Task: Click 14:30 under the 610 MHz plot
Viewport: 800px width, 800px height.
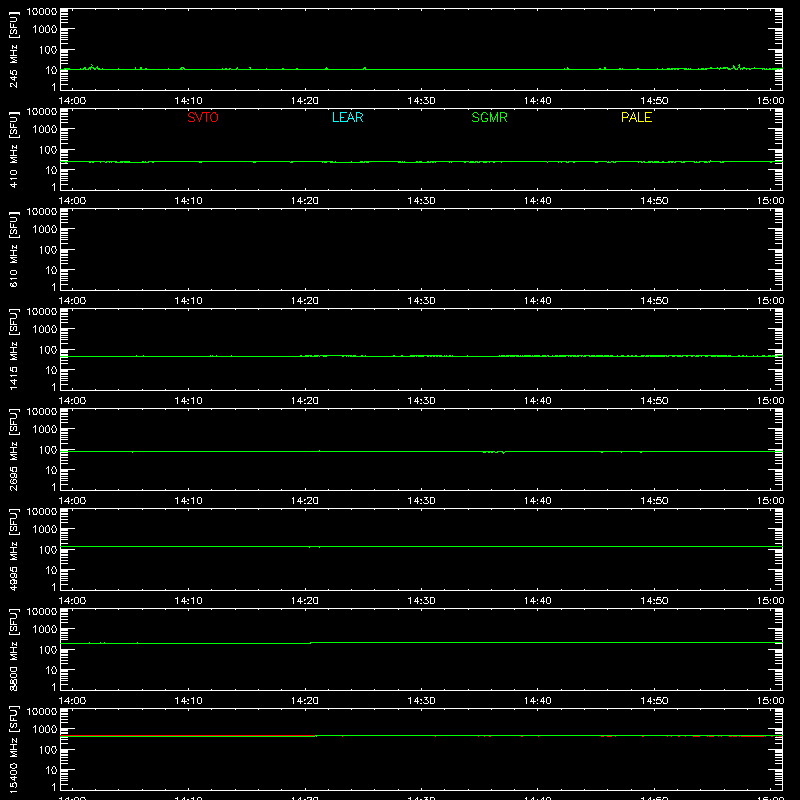Action: [x=421, y=301]
